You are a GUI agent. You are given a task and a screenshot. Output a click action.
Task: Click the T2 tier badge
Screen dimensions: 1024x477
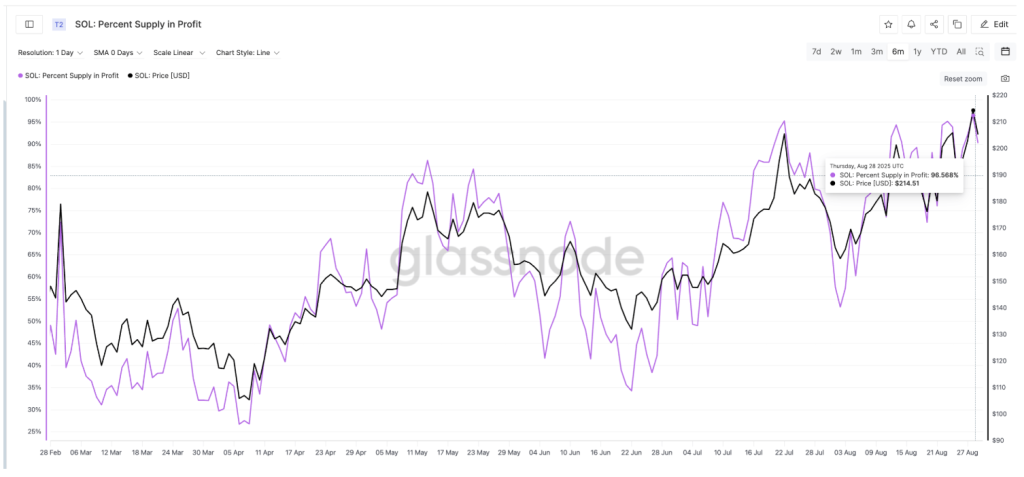tap(59, 24)
